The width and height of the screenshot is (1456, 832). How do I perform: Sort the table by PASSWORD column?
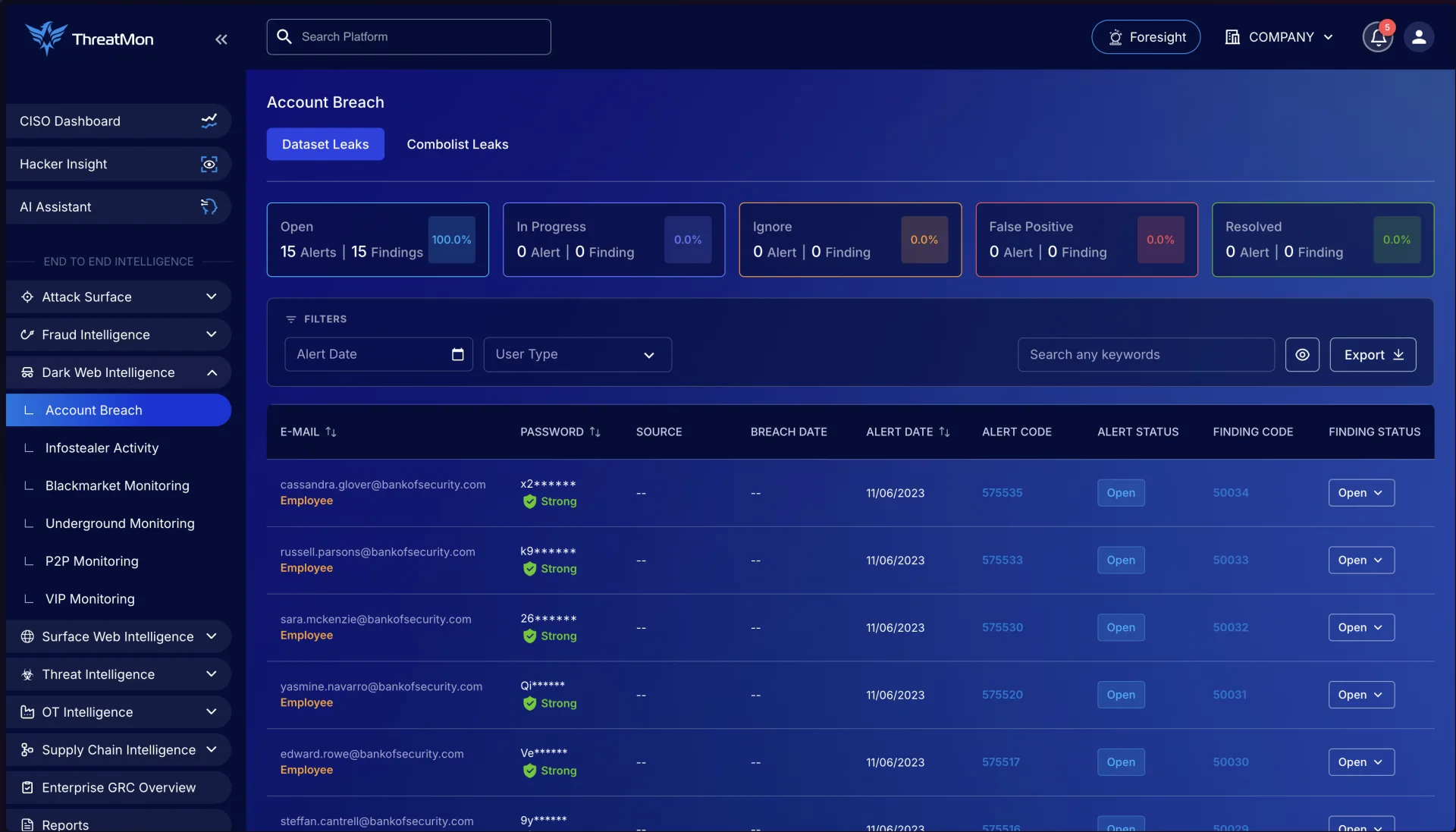(x=595, y=432)
